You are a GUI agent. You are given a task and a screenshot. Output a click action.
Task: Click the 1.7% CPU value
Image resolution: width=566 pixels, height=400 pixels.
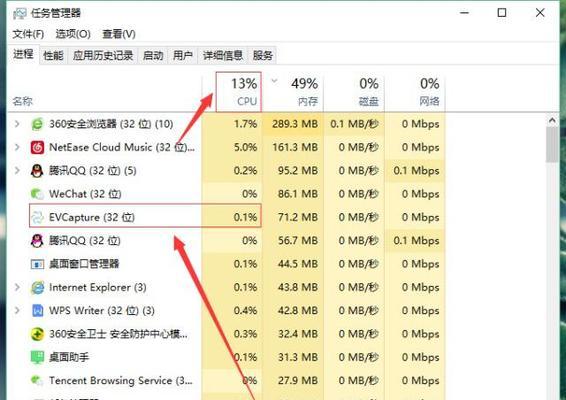[x=245, y=124]
